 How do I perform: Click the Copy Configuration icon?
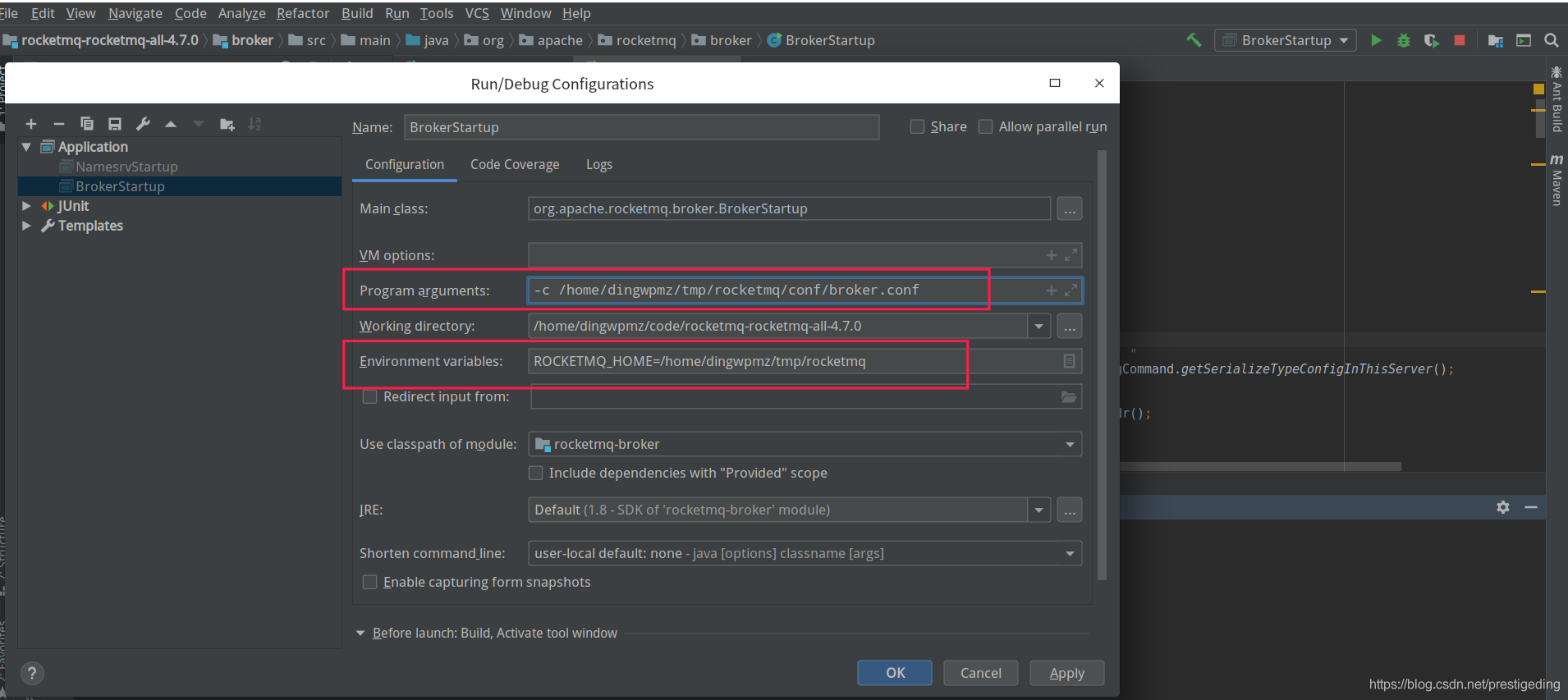point(87,124)
